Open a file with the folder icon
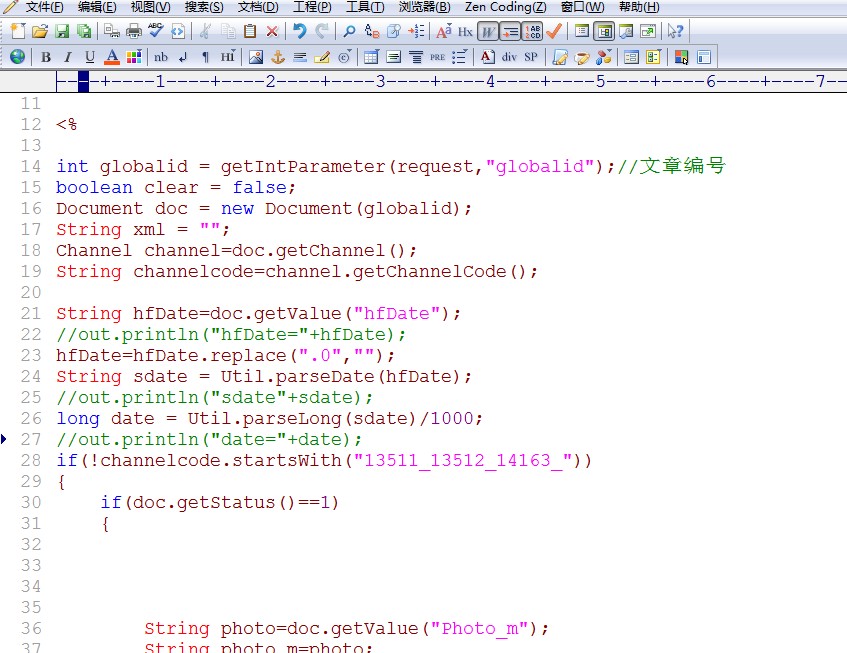The image size is (847, 653). [x=40, y=31]
